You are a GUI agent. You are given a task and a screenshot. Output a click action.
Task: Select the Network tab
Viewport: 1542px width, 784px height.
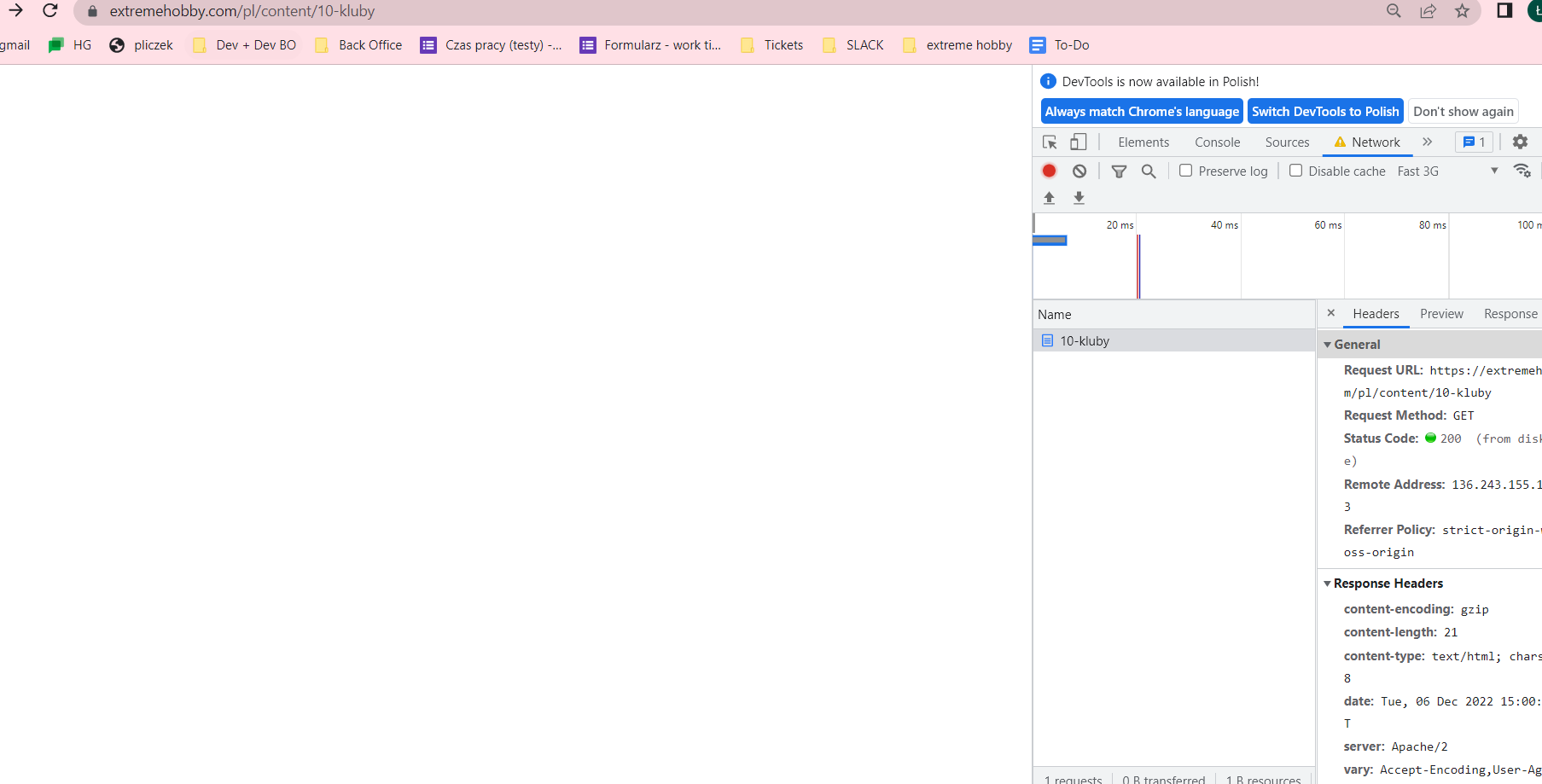coord(1367,142)
